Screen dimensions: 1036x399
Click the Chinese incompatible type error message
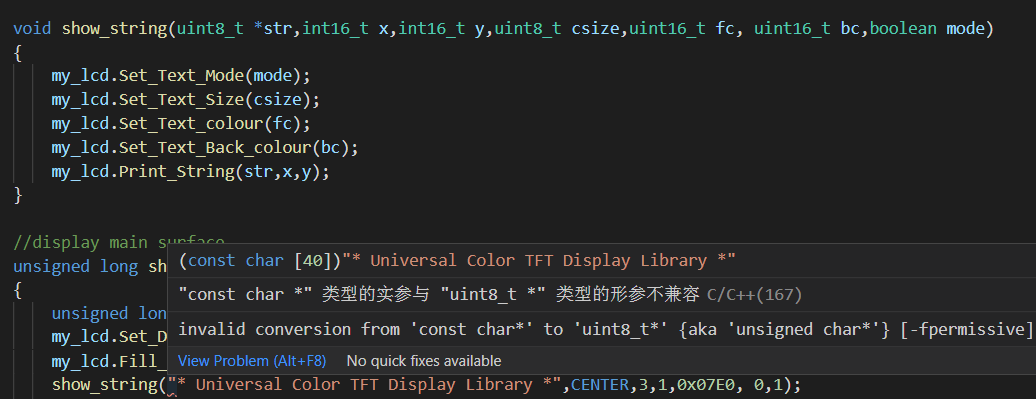coord(439,295)
